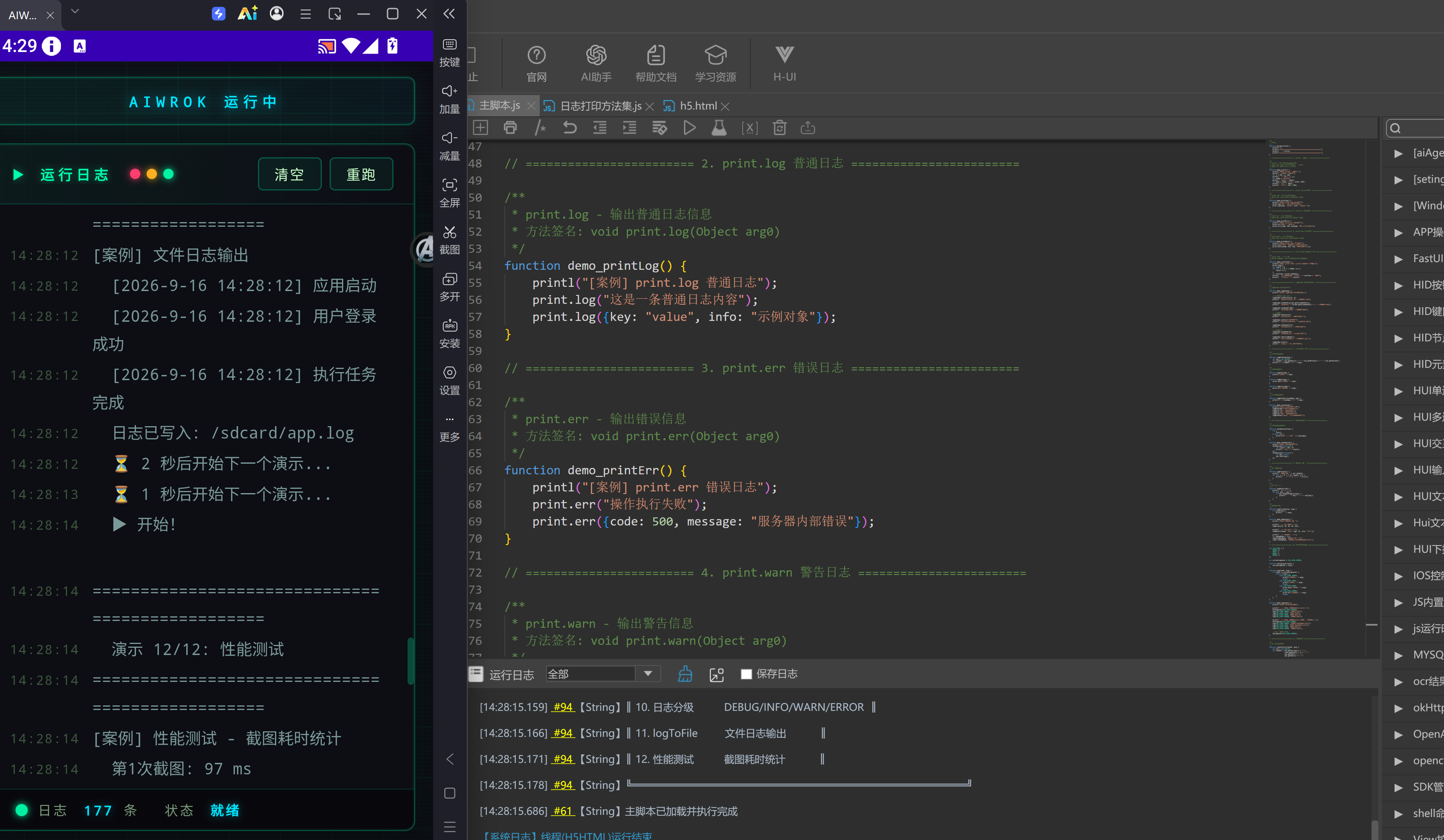Open 学习资源 learning resources
The height and width of the screenshot is (840, 1444).
pos(715,63)
